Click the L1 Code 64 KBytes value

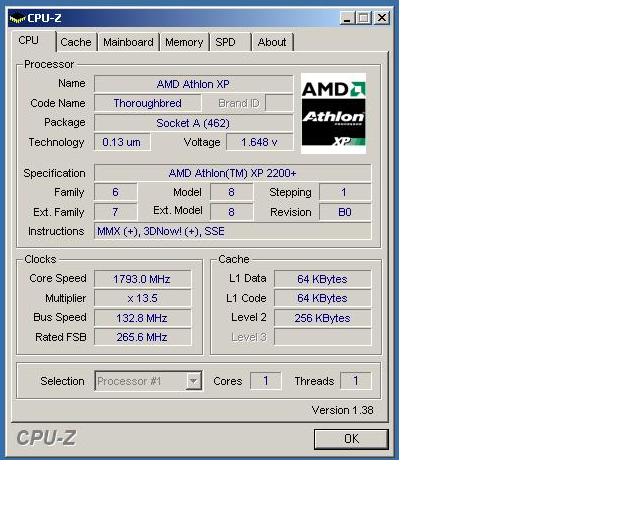322,298
